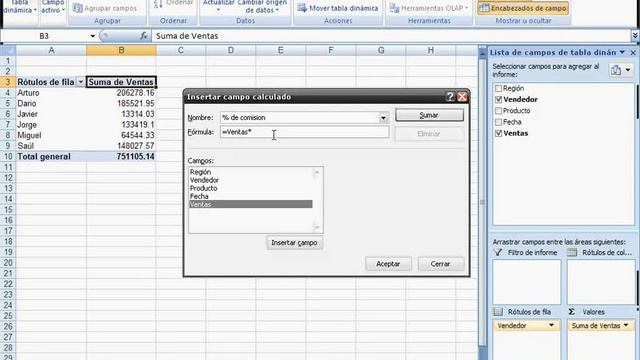Close the field list pane
The height and width of the screenshot is (360, 640).
click(x=633, y=53)
